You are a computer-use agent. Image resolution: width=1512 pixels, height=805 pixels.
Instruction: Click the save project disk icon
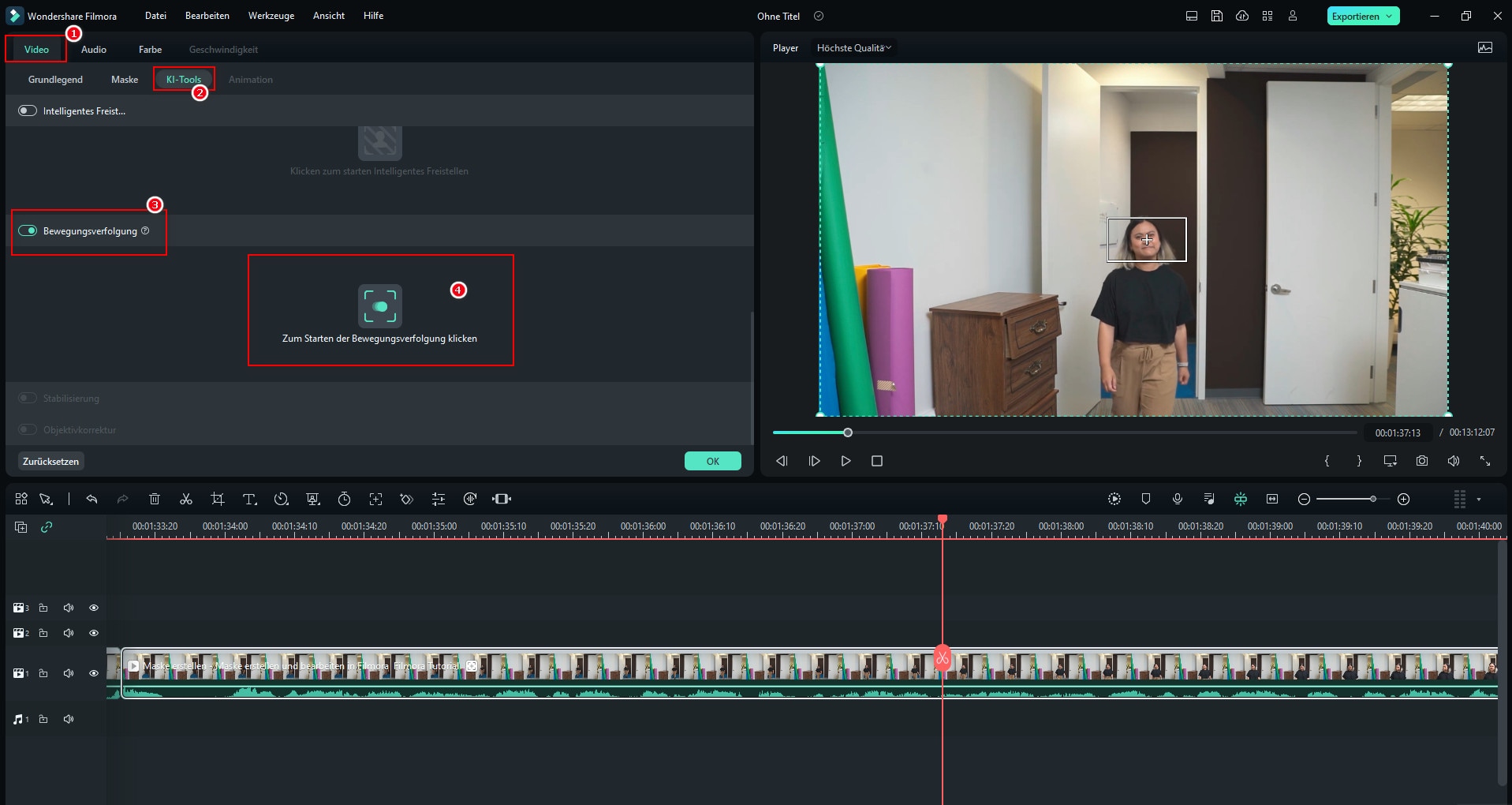pyautogui.click(x=1217, y=16)
